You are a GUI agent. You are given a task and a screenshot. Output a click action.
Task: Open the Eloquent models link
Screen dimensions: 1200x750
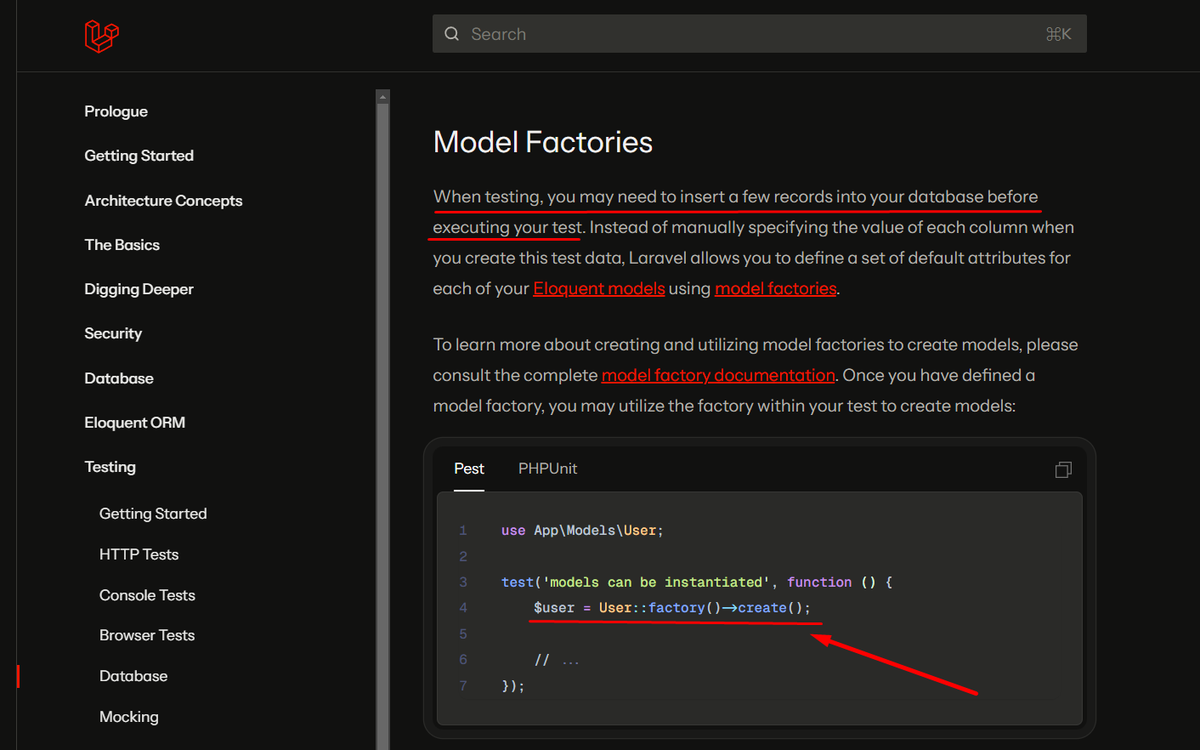click(x=599, y=289)
